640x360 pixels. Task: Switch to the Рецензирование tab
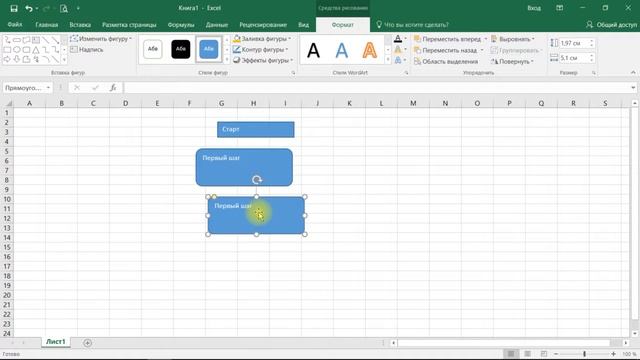tap(263, 24)
